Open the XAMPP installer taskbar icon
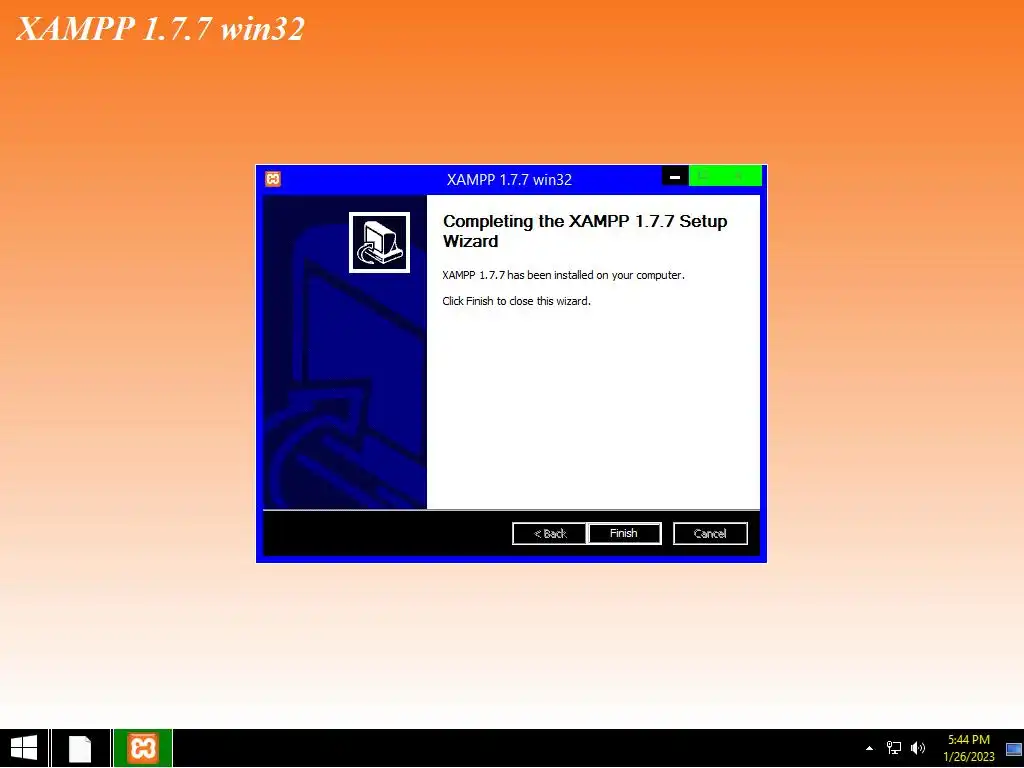The width and height of the screenshot is (1024, 768). 143,748
